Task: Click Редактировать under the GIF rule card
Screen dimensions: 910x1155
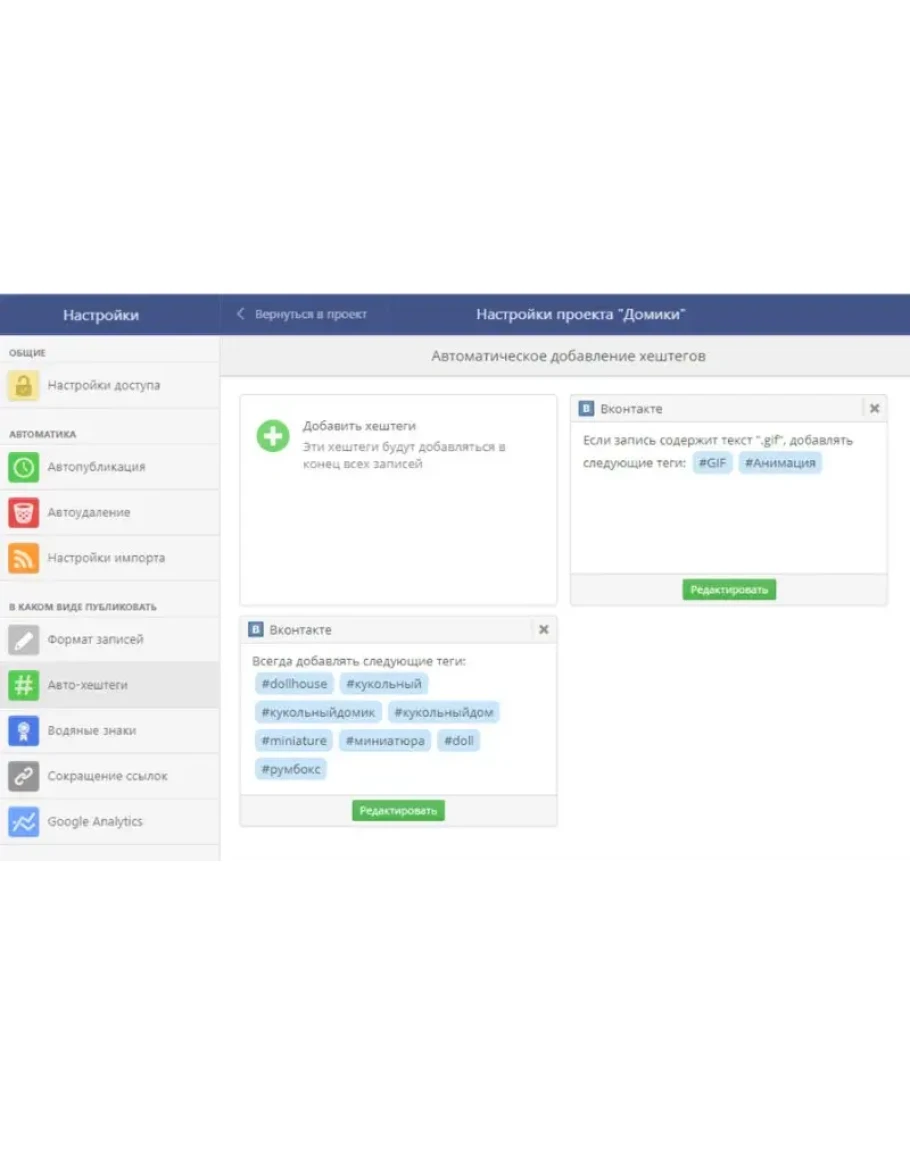Action: tap(729, 590)
